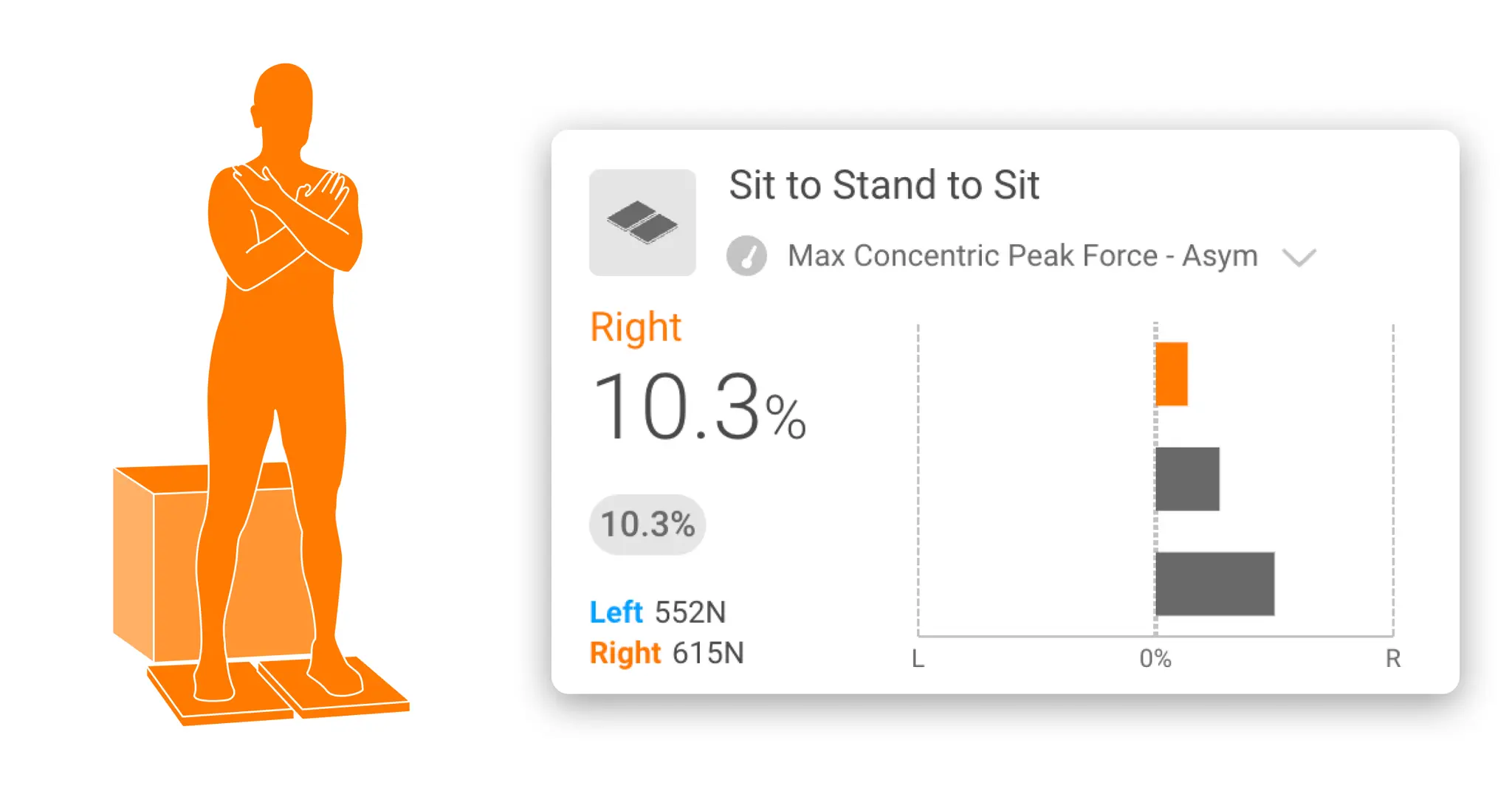Select the orange asymmetry bar in the chart
This screenshot has height=788, width=1512.
click(x=1171, y=373)
